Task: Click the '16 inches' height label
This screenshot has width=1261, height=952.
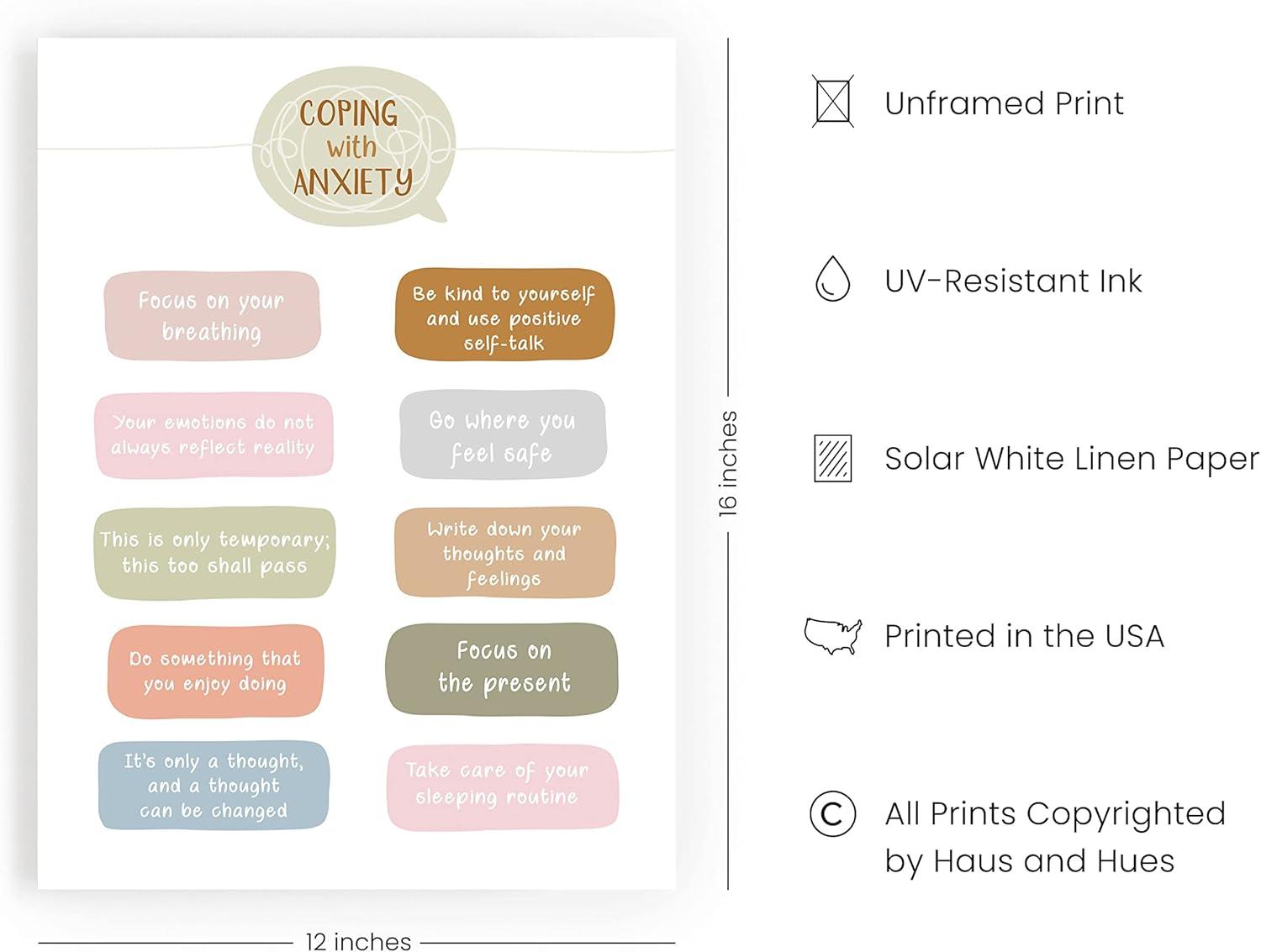Action: pos(727,463)
